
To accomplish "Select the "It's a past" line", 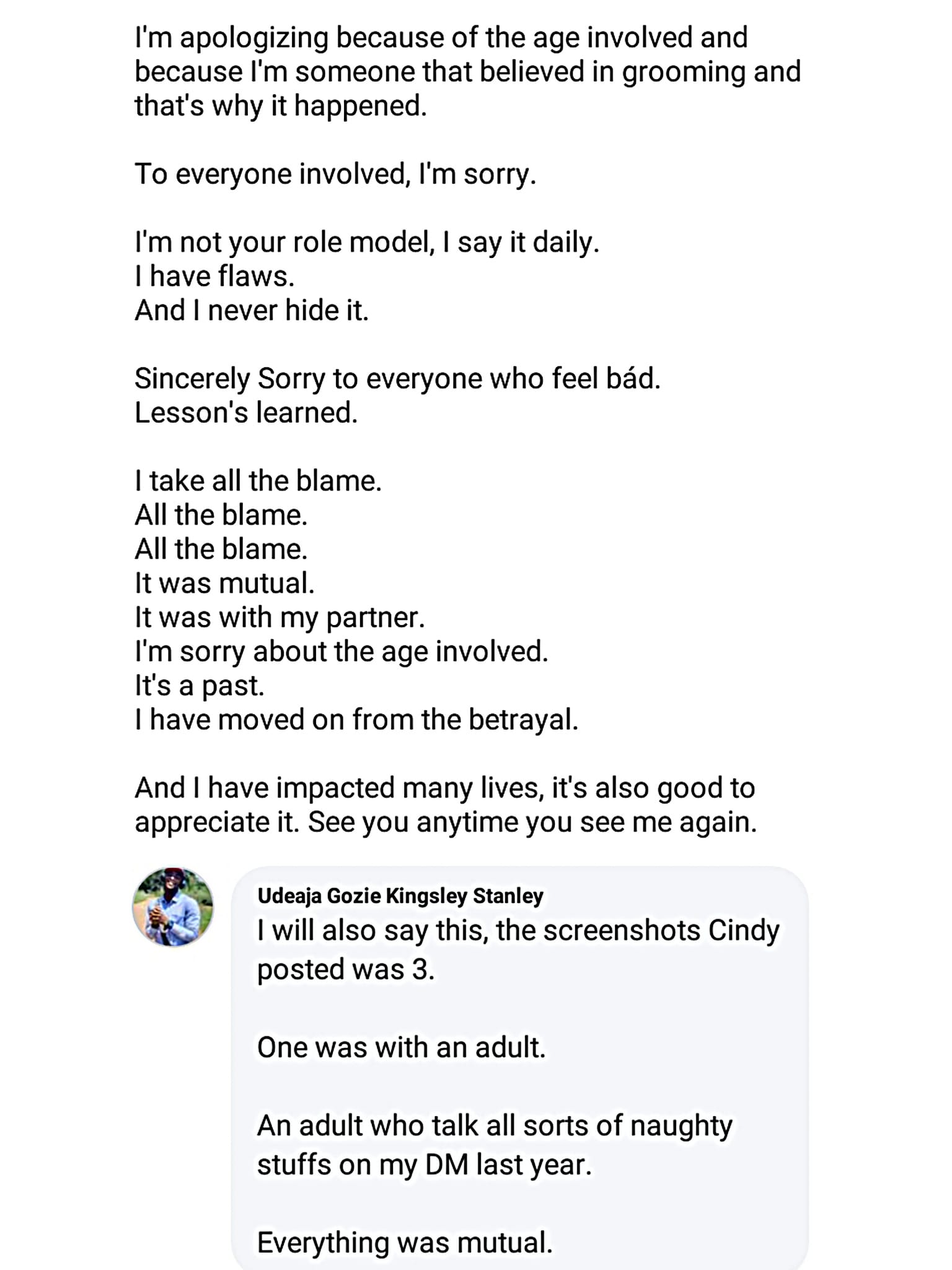I will click(200, 686).
